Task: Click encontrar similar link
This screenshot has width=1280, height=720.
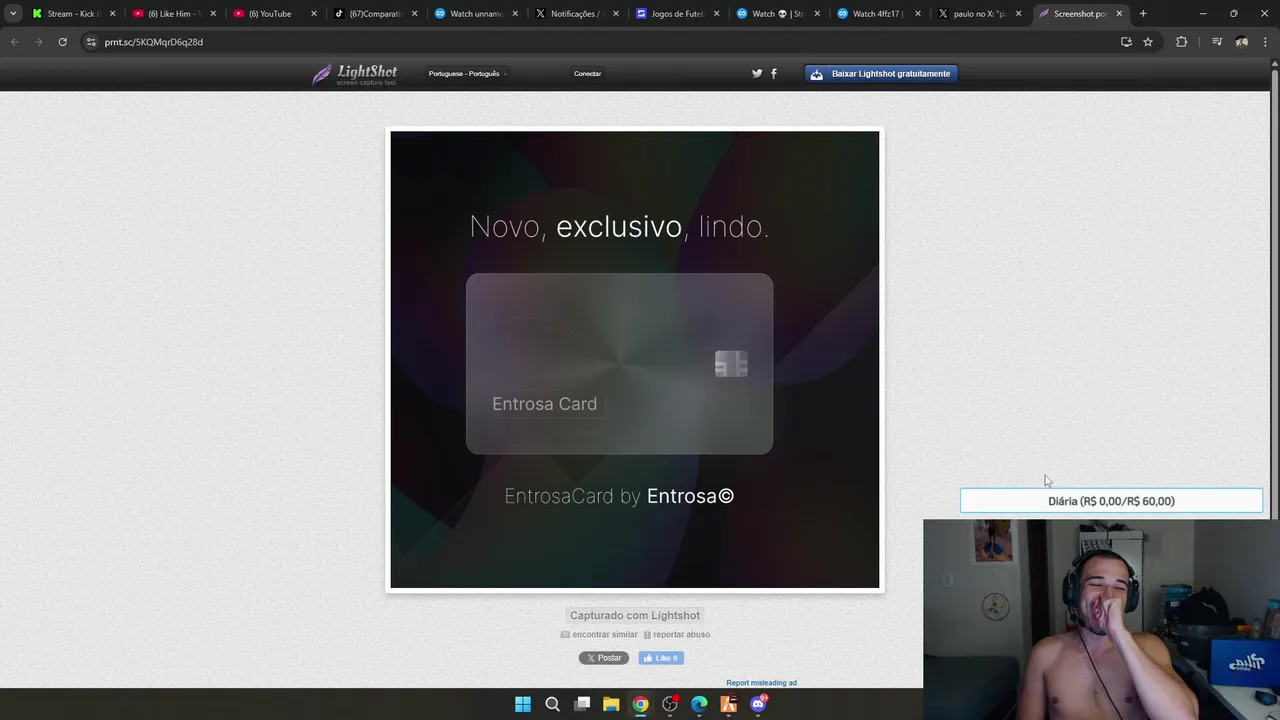Action: [599, 635]
